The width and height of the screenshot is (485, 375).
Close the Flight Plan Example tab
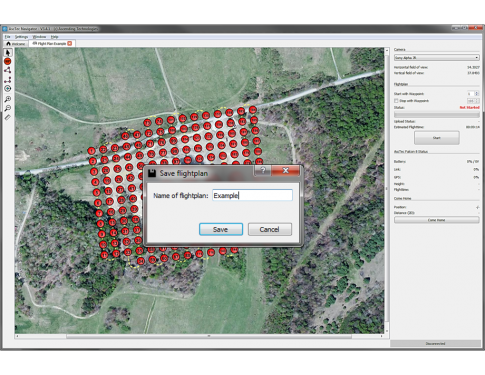(70, 43)
